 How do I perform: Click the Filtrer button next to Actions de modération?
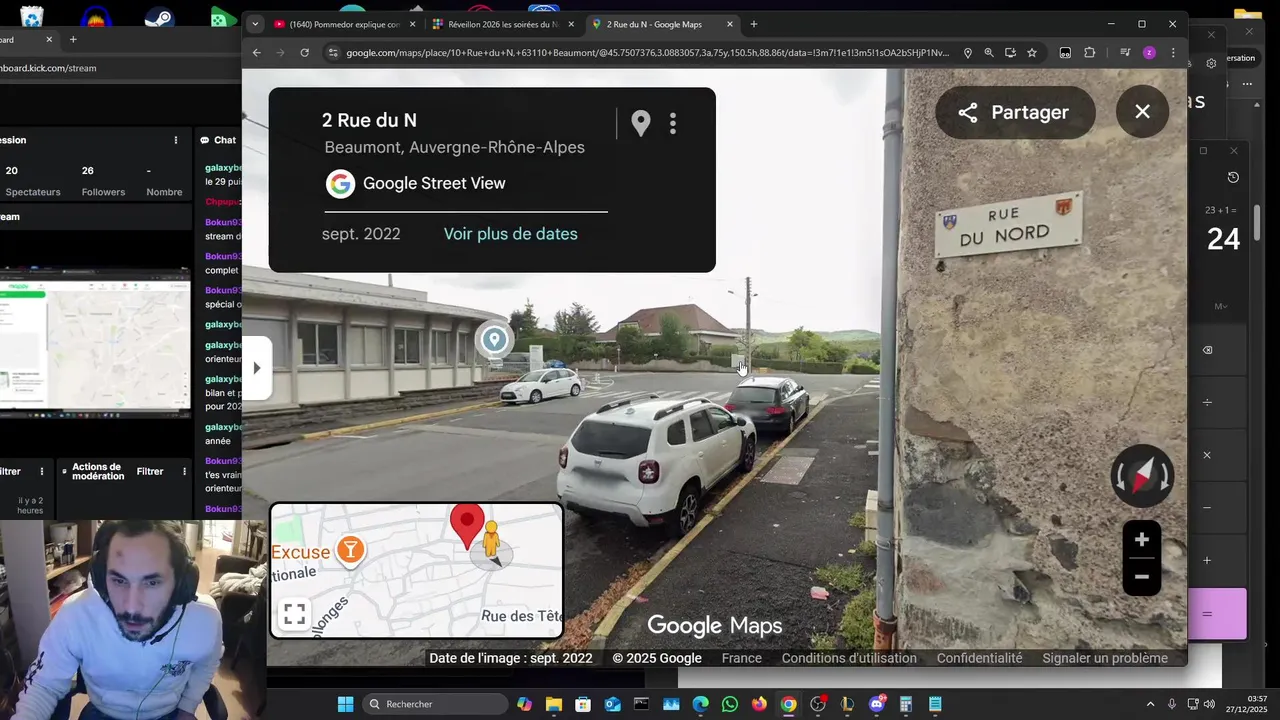[x=150, y=471]
